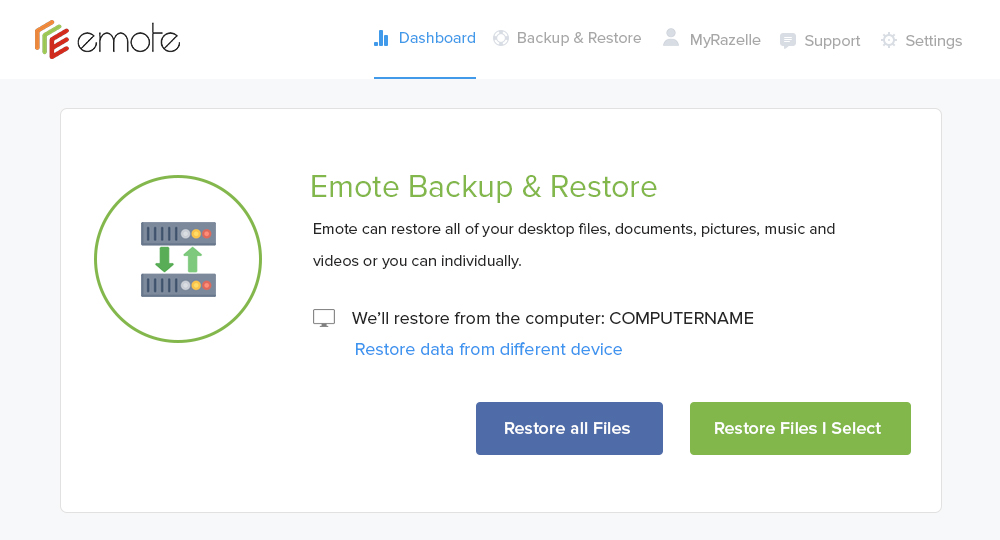
Task: Click the restore description paragraph
Action: [574, 245]
